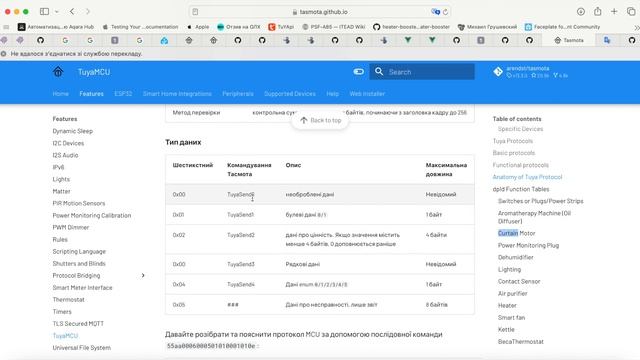Open the PSF-A85 — ITEAD Wiki bookmark
This screenshot has height=360, width=640.
[x=333, y=27]
